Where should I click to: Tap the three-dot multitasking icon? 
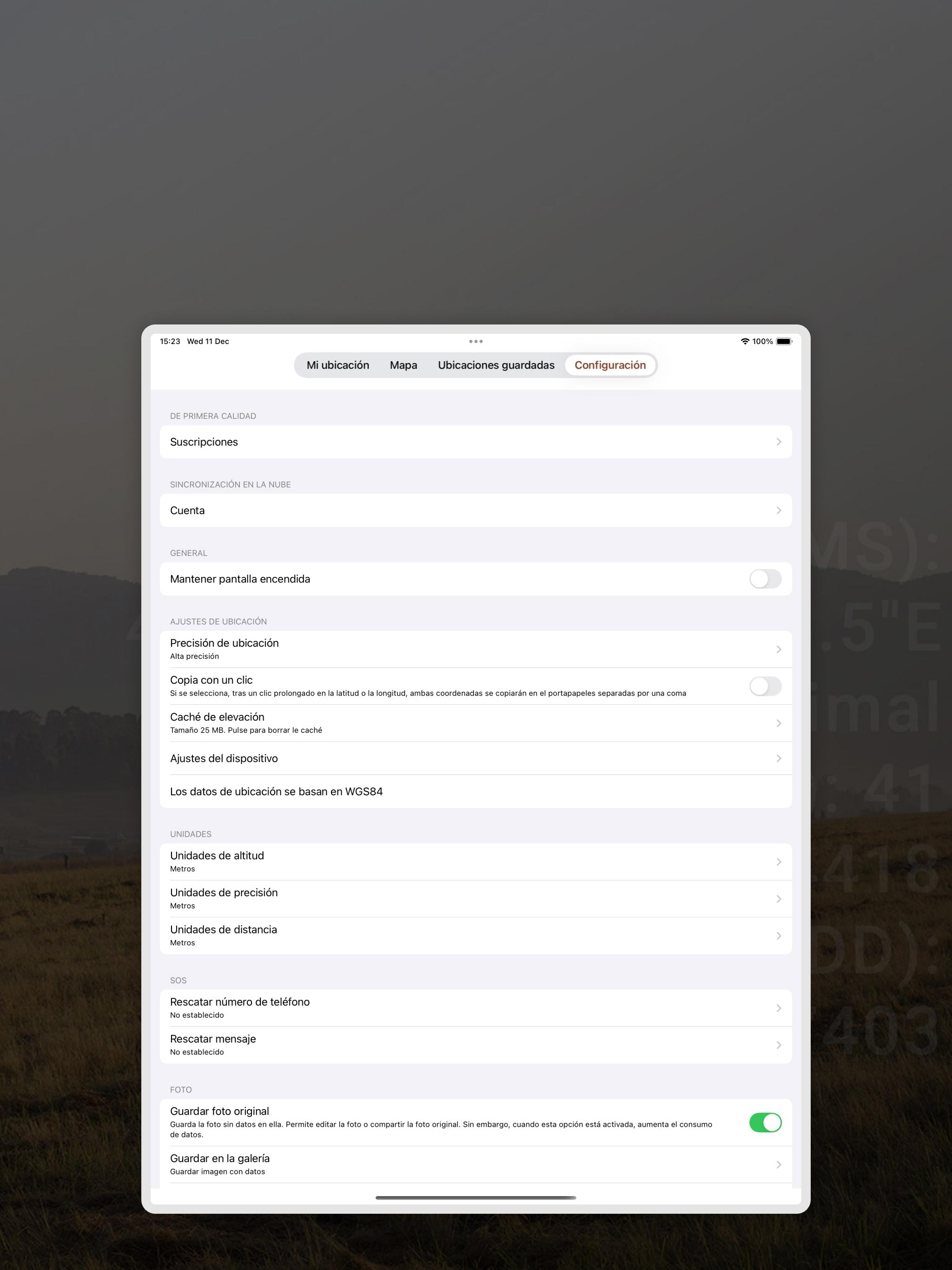click(476, 341)
